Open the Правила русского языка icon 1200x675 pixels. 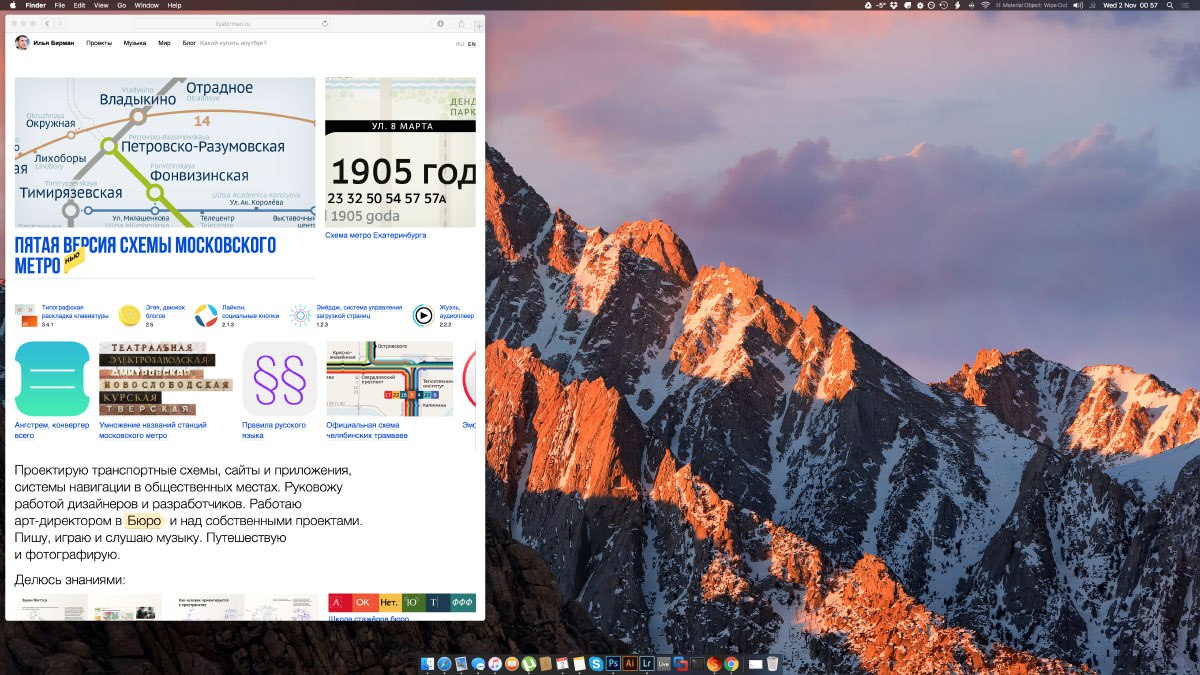279,379
